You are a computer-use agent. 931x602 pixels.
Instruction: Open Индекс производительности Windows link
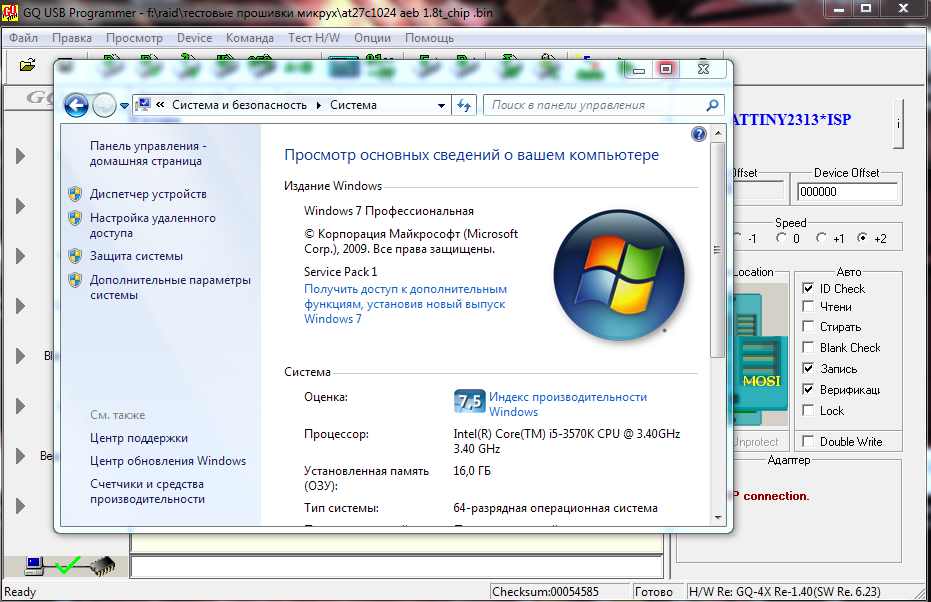568,404
